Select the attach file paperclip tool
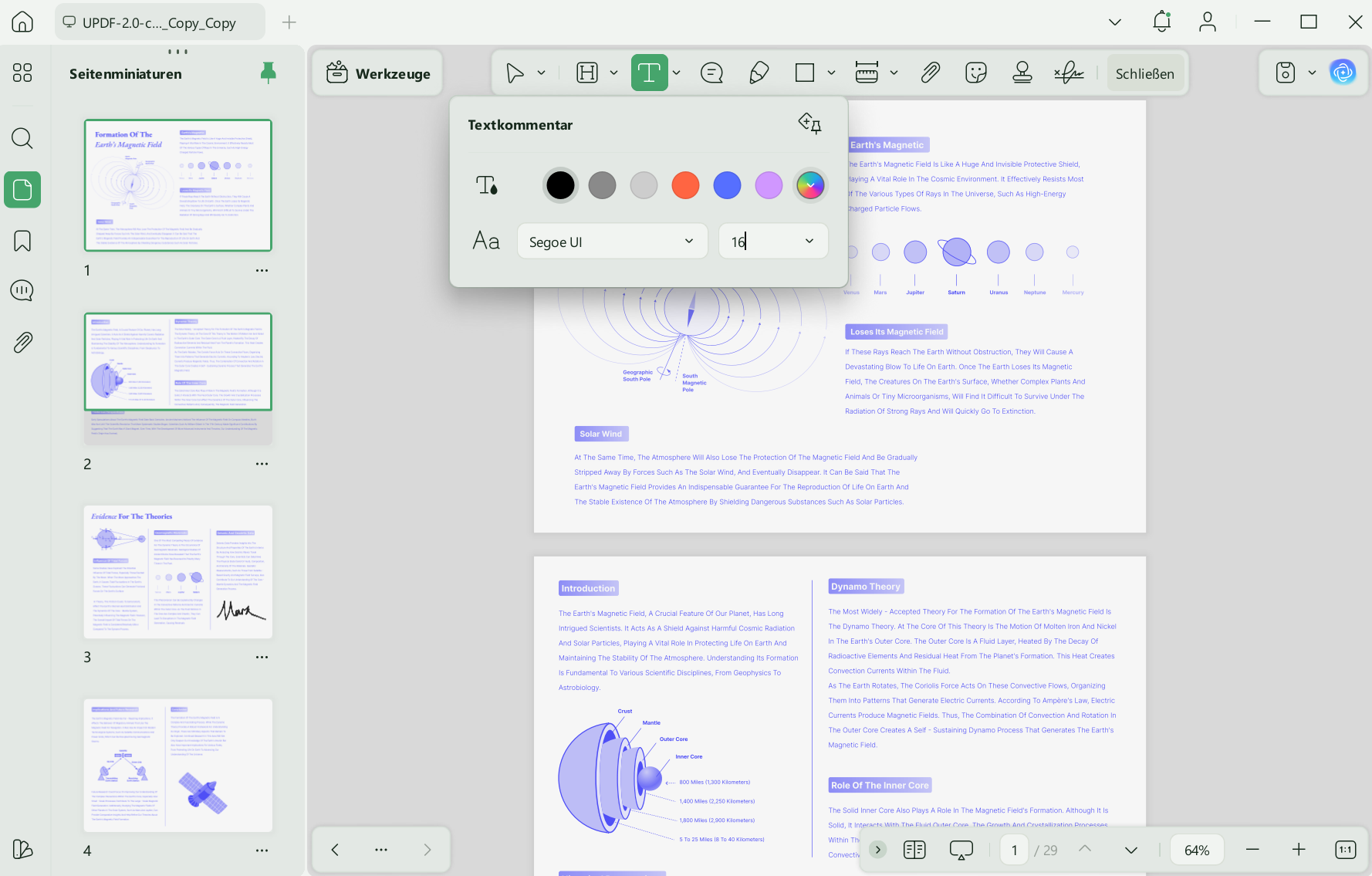The height and width of the screenshot is (876, 1372). 930,73
